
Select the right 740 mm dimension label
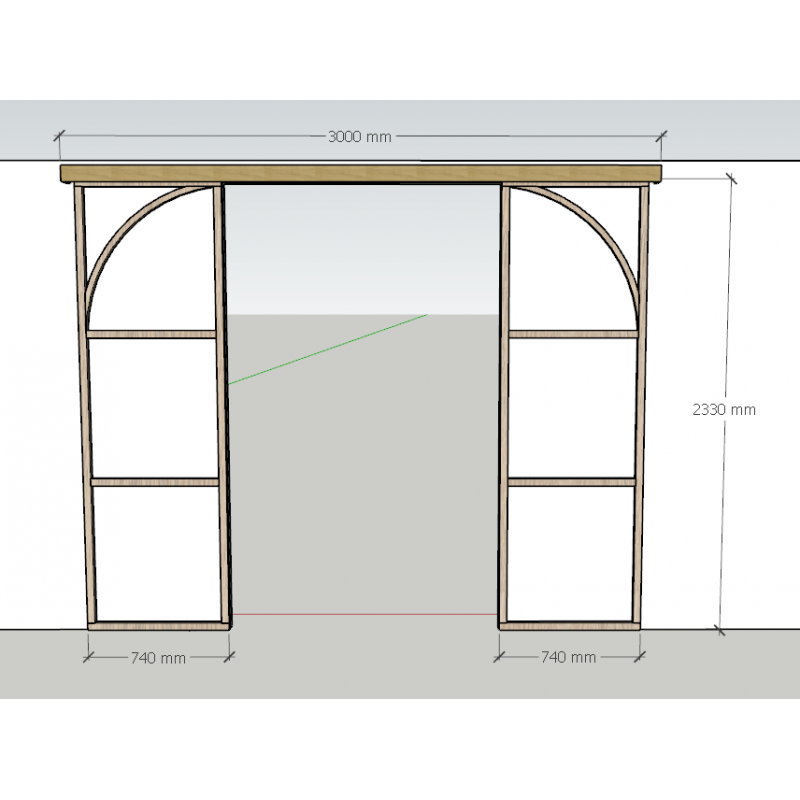pyautogui.click(x=568, y=657)
